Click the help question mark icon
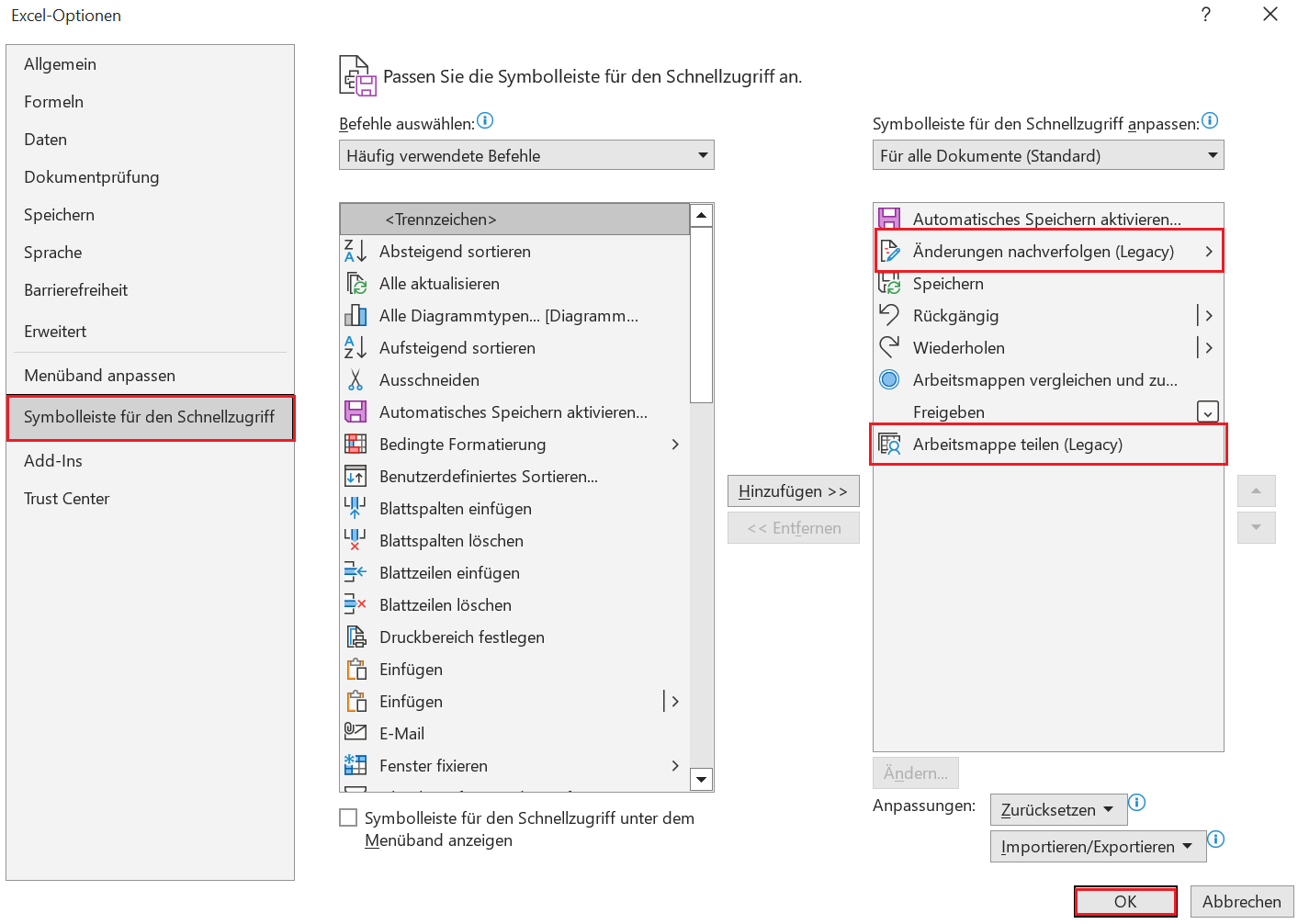 (x=1205, y=14)
